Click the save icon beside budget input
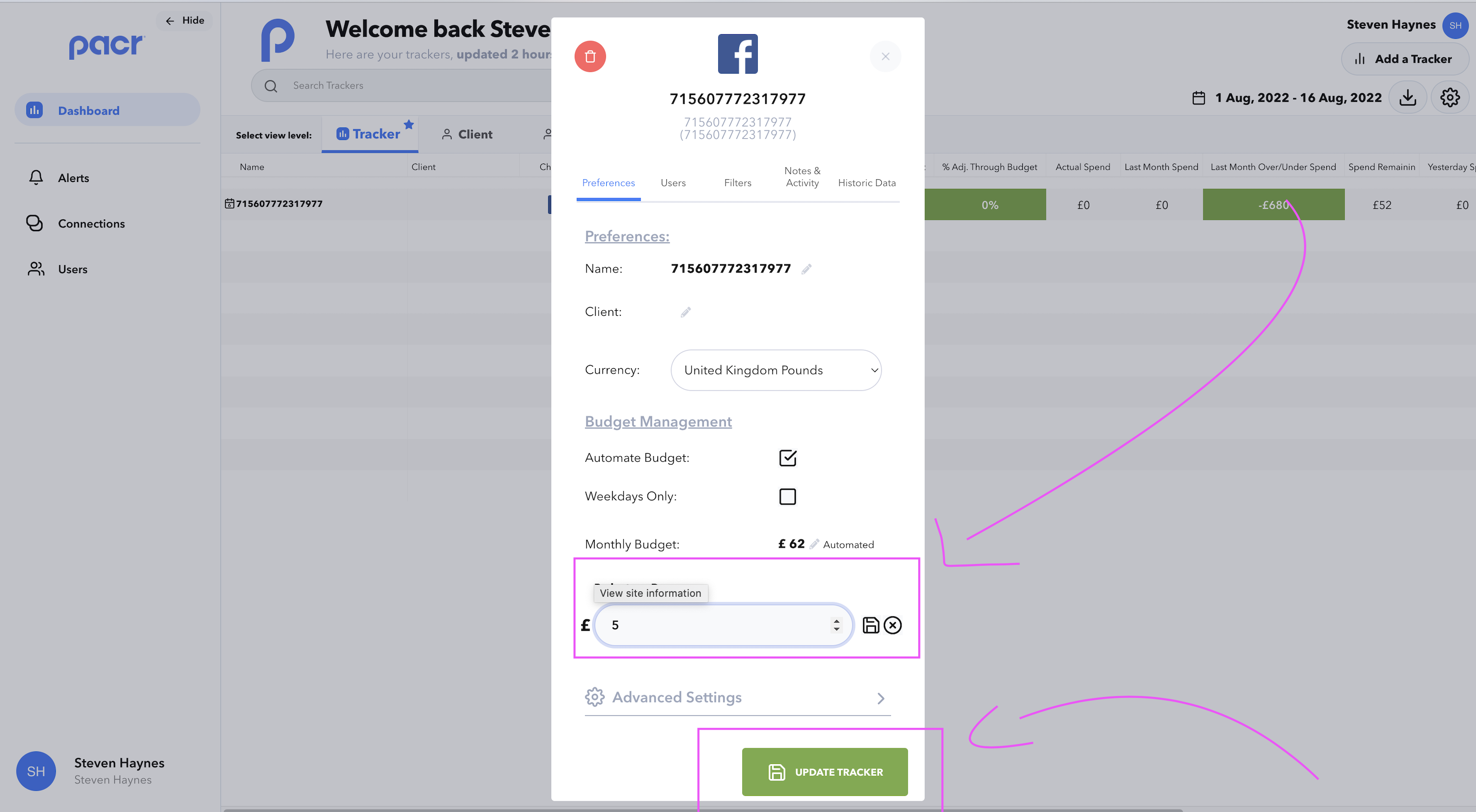 click(x=870, y=625)
